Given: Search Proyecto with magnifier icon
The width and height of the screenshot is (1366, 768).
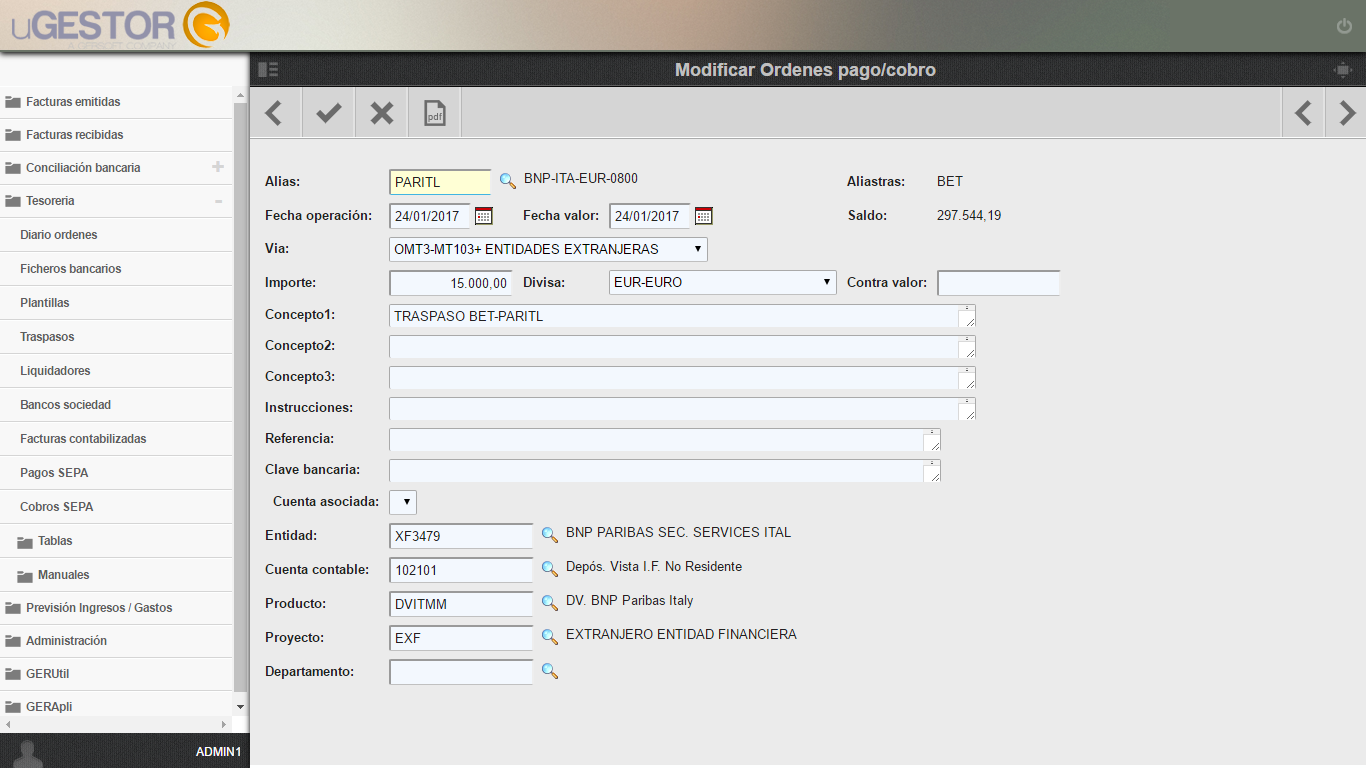Looking at the screenshot, I should [549, 637].
